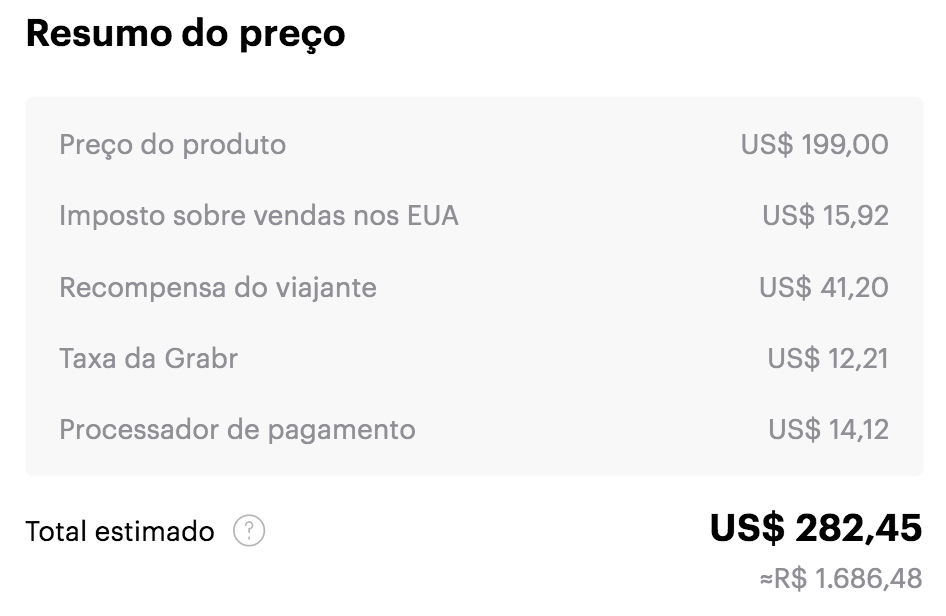Click the Recompensa do viajante label

click(218, 287)
